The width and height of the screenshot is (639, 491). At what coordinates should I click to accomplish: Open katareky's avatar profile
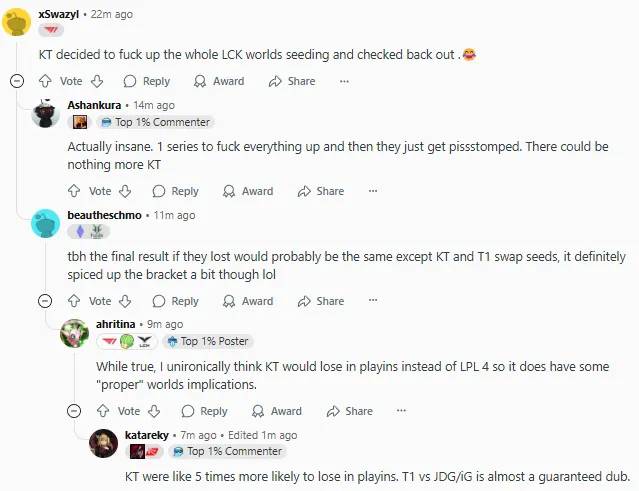104,442
